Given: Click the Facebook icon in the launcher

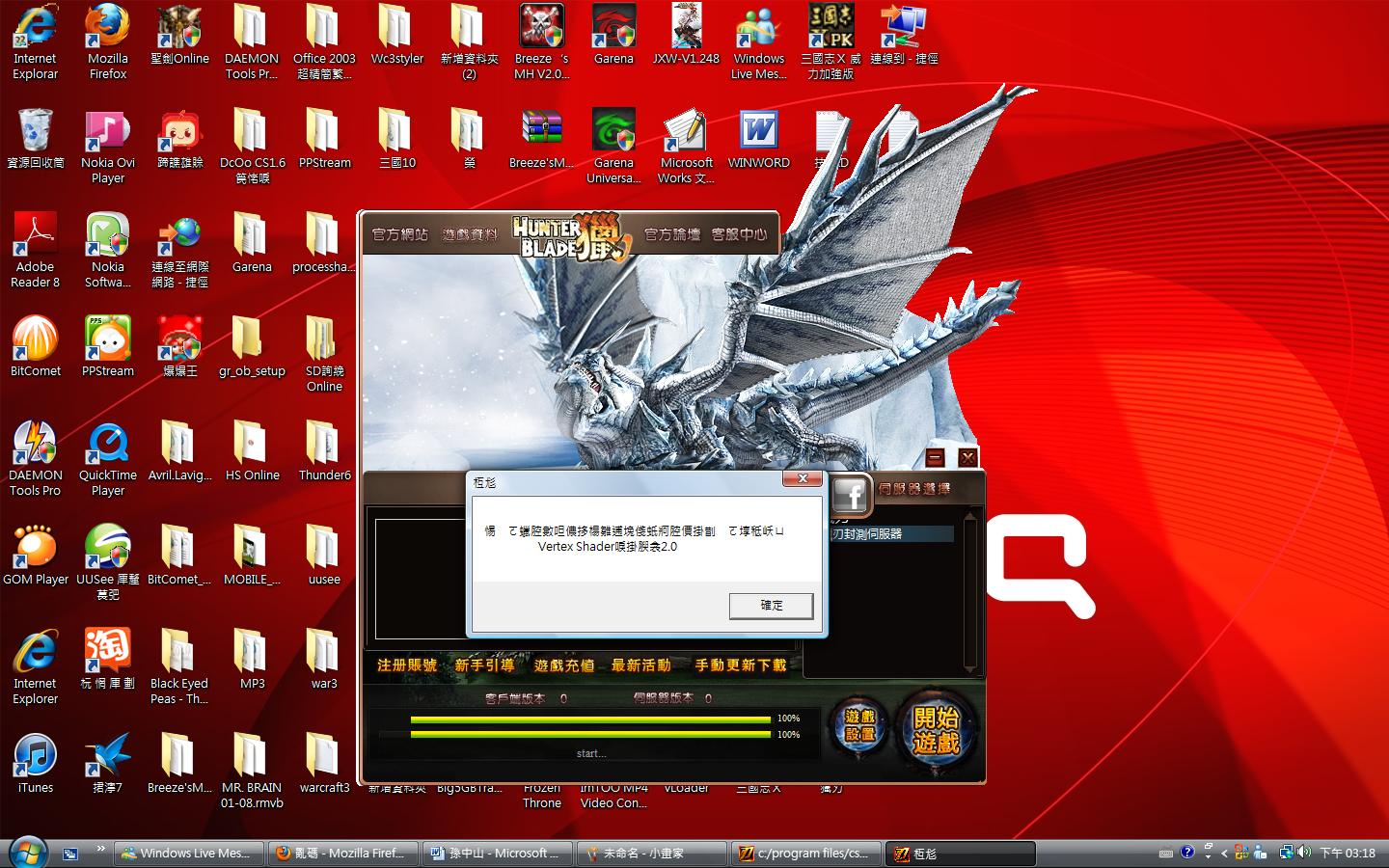Looking at the screenshot, I should pos(850,496).
